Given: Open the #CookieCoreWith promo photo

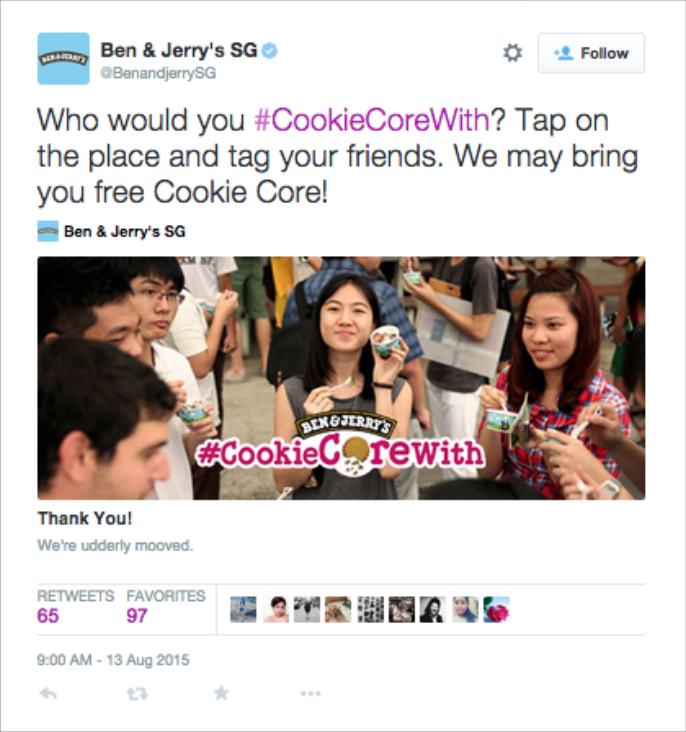Looking at the screenshot, I should pyautogui.click(x=341, y=378).
